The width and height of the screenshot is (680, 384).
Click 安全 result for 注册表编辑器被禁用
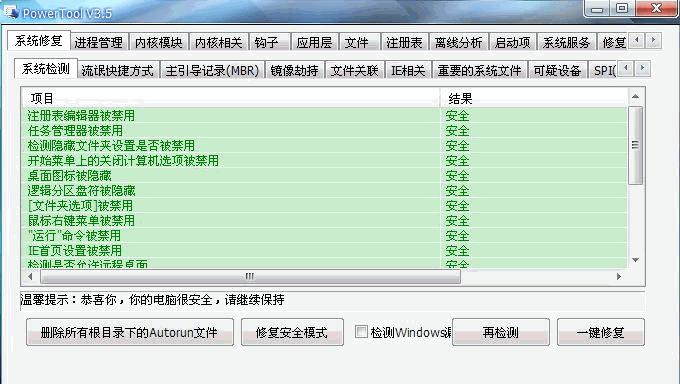457,116
